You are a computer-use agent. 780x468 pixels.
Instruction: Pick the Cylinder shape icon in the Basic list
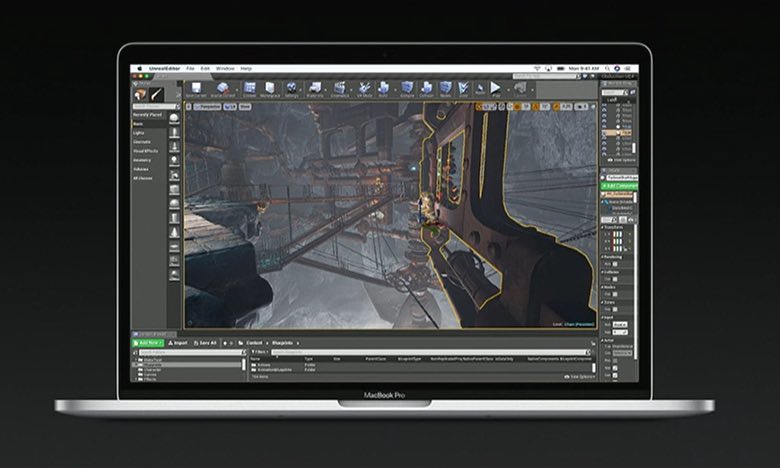pos(174,218)
